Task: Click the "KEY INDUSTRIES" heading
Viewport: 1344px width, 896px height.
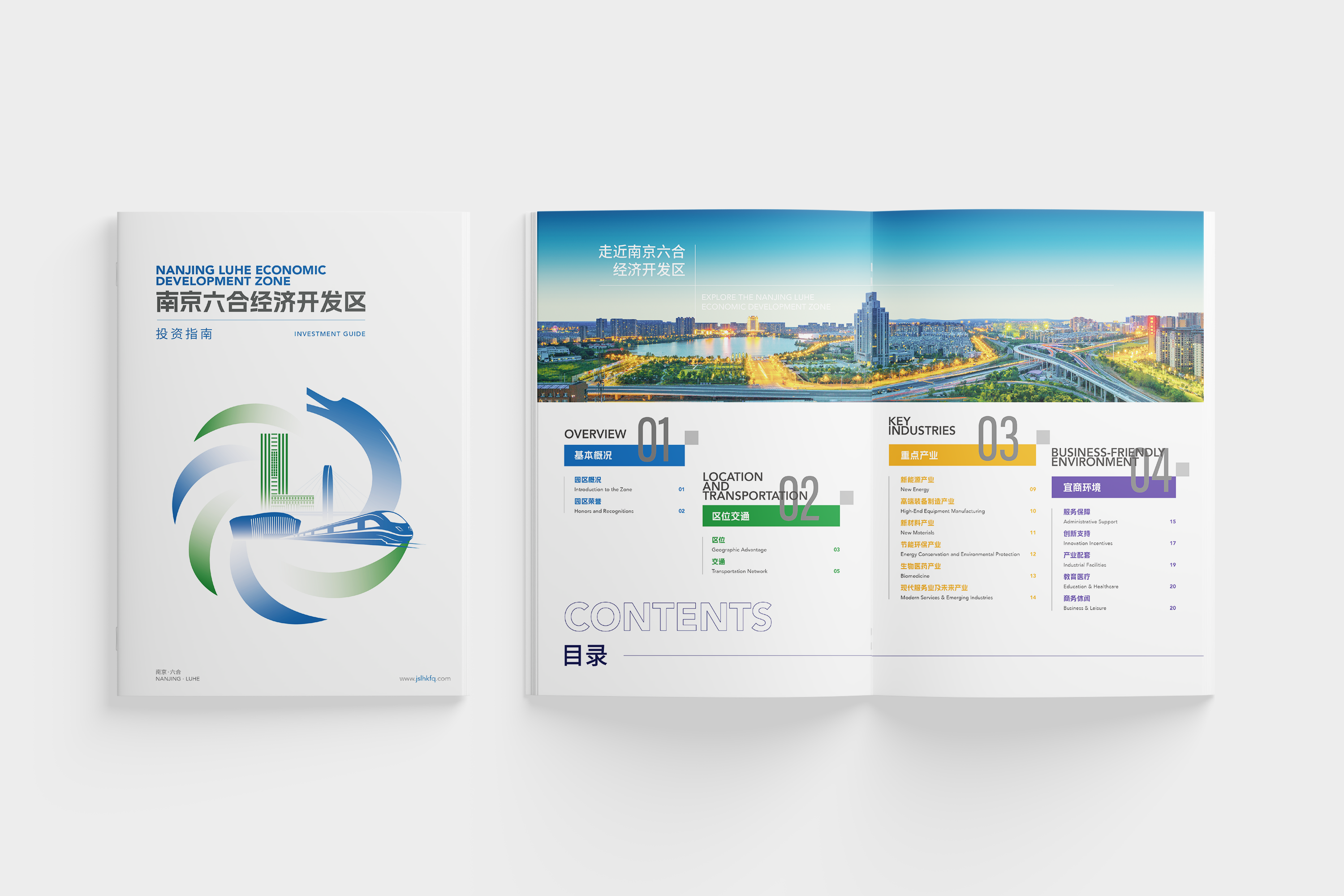Action: (922, 426)
